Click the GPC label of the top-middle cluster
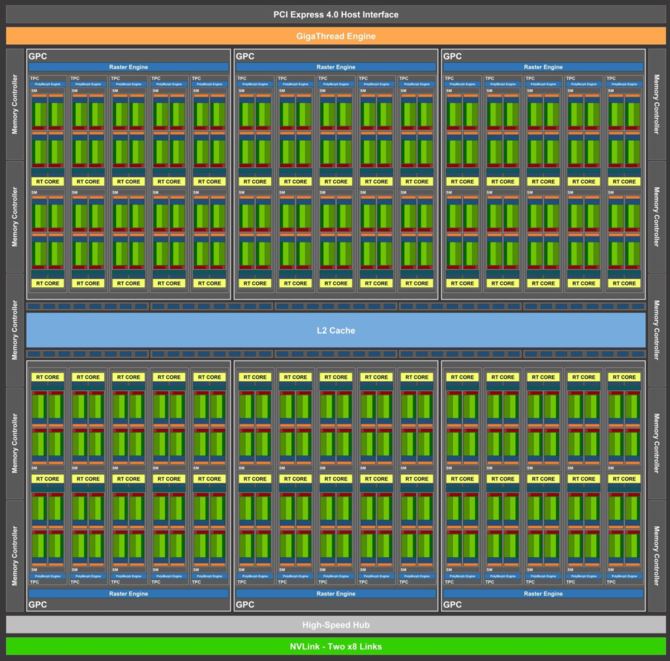Viewport: 670px width, 661px height. (x=245, y=56)
